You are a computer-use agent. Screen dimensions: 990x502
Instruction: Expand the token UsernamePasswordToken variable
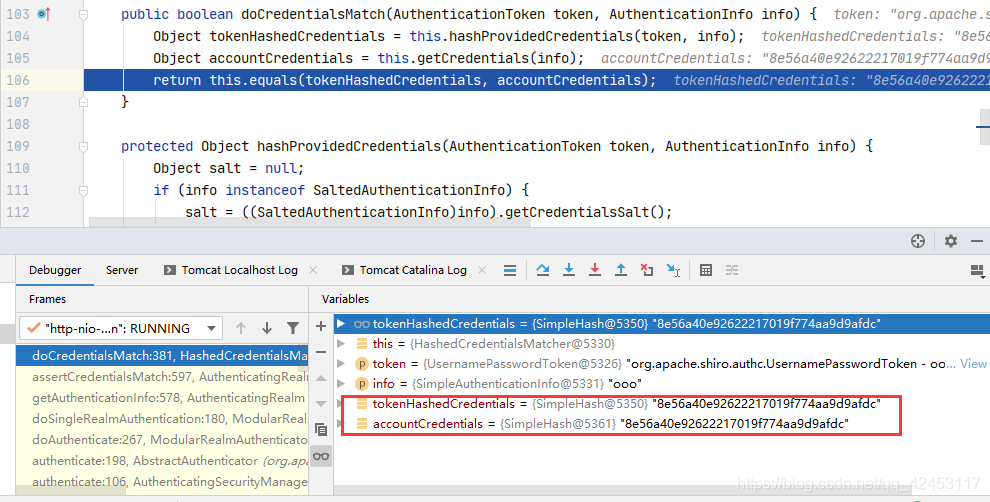pyautogui.click(x=341, y=364)
